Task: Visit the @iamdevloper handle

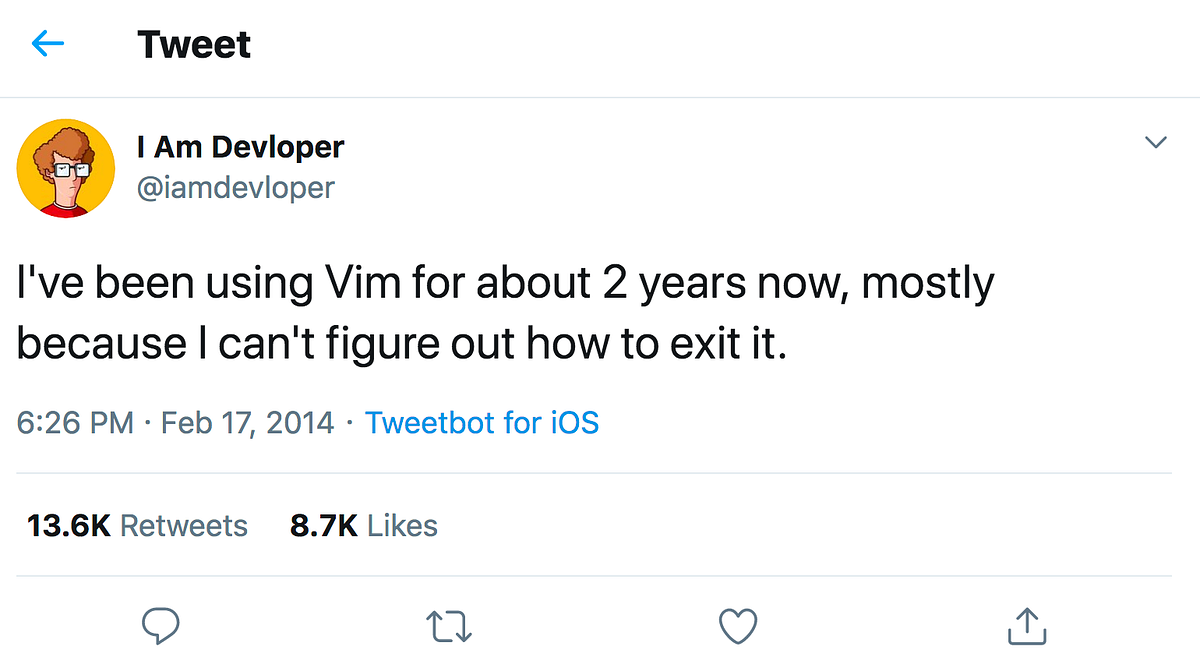Action: (236, 187)
